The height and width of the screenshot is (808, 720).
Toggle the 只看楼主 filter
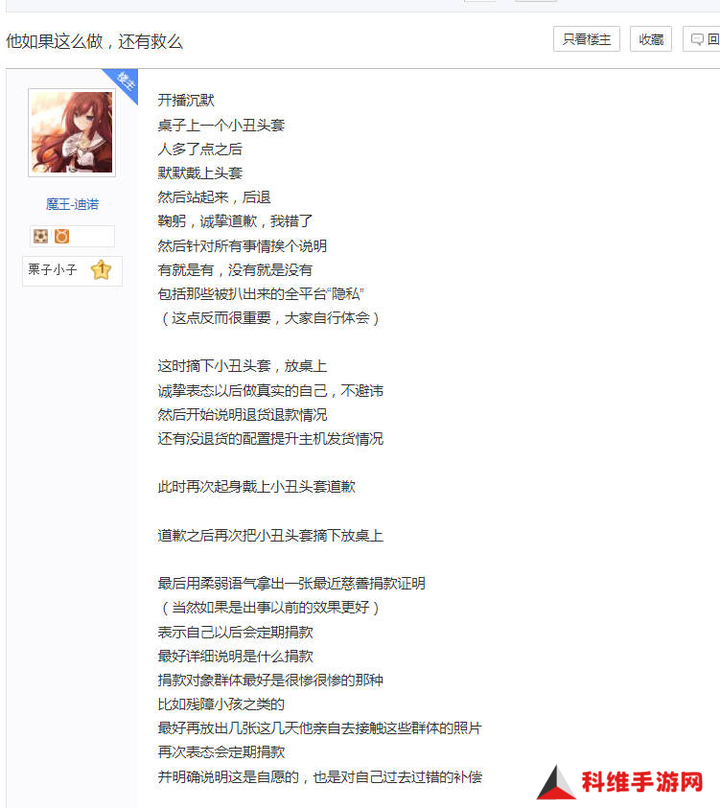(x=587, y=39)
